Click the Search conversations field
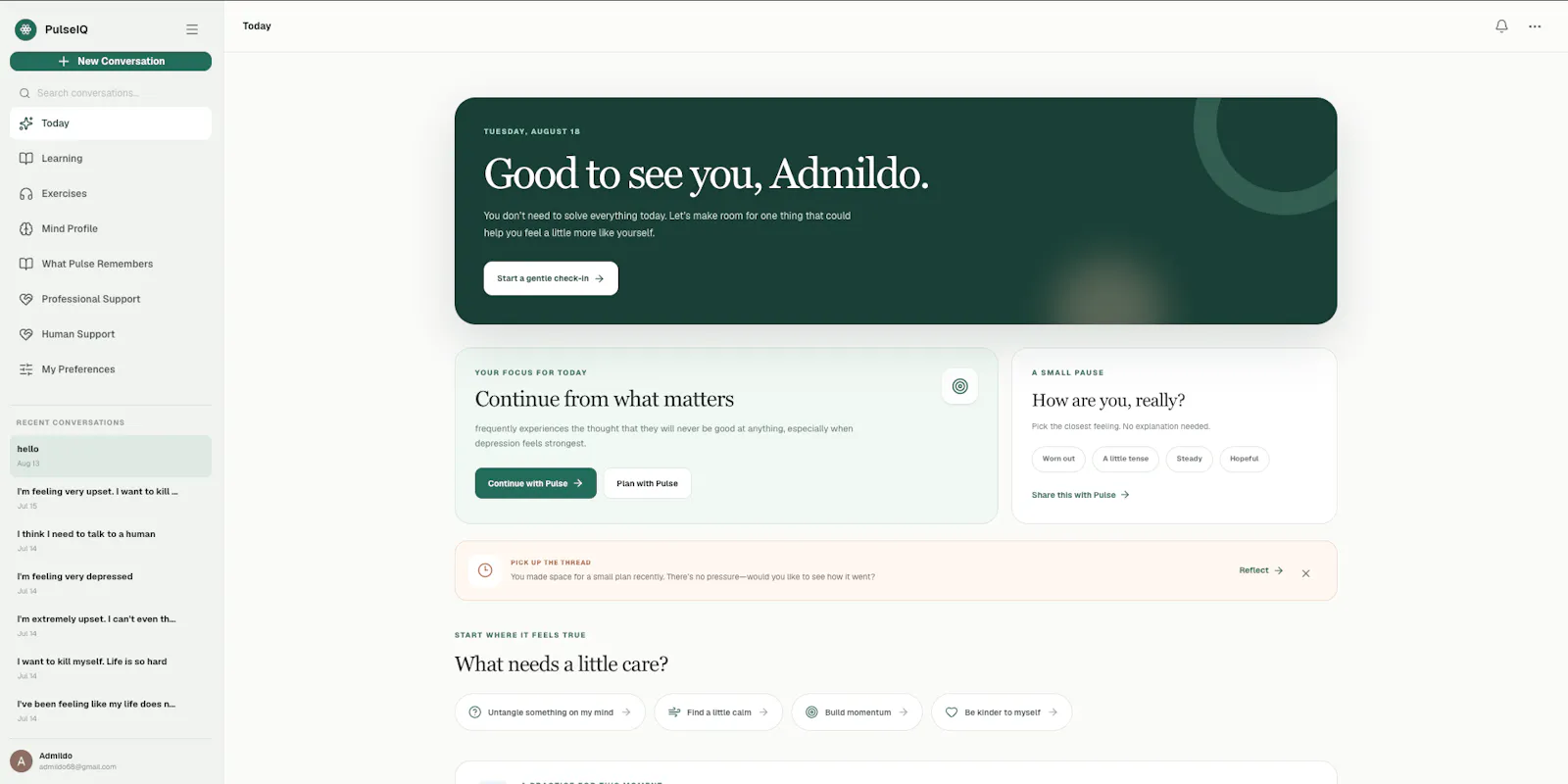The height and width of the screenshot is (784, 1568). click(111, 93)
